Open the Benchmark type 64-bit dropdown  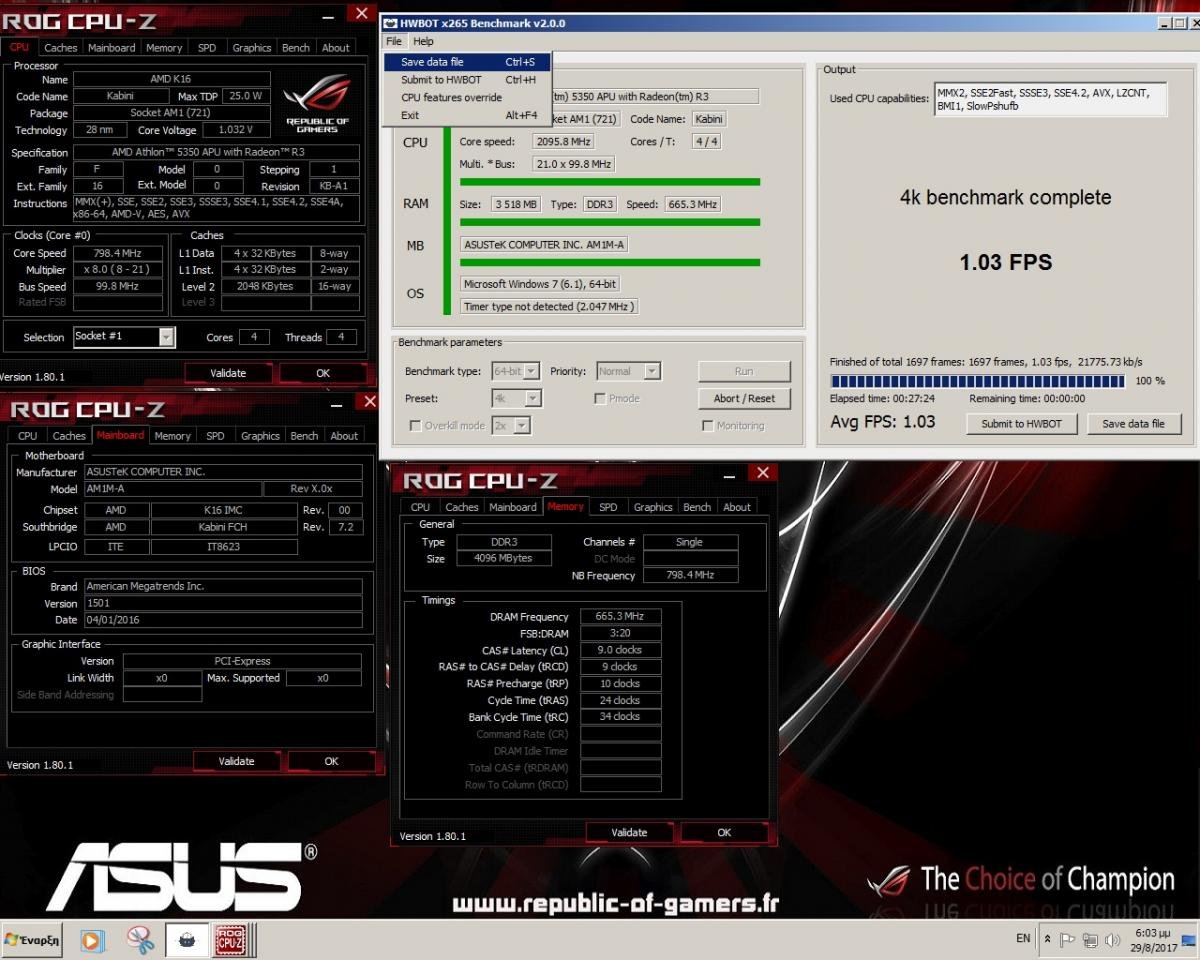tap(516, 371)
